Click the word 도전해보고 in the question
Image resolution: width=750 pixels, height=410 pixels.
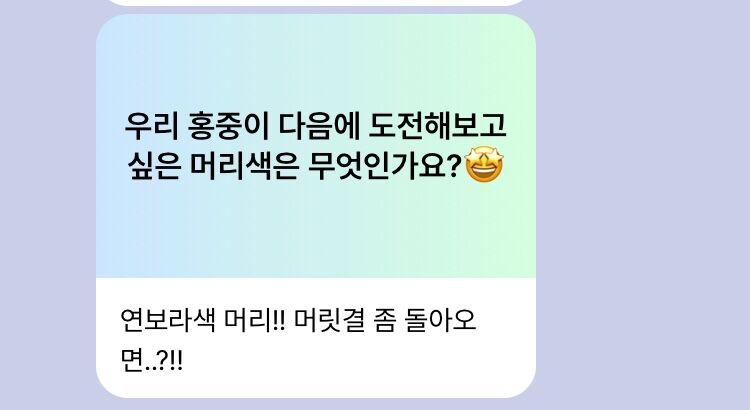tap(437, 126)
